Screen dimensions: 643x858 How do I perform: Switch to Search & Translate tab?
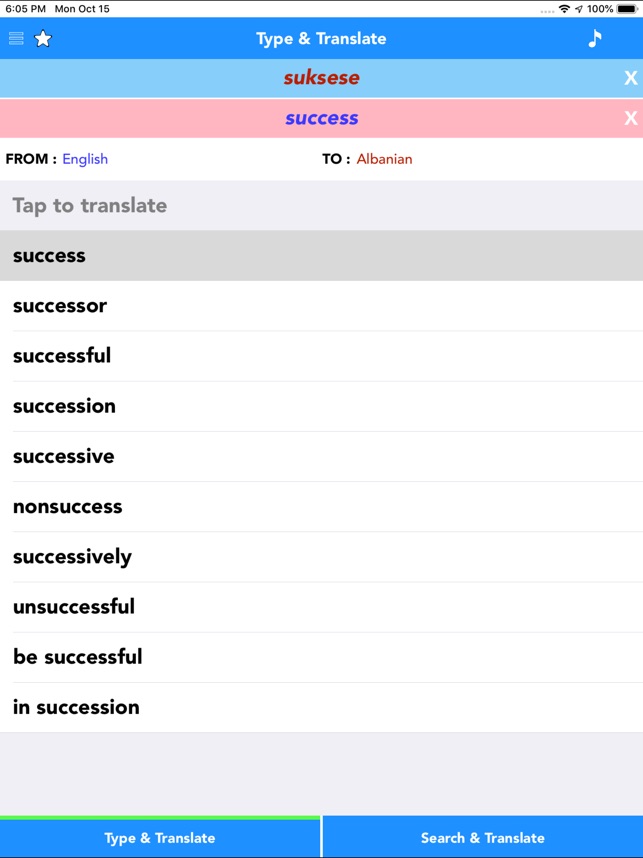[x=483, y=838]
